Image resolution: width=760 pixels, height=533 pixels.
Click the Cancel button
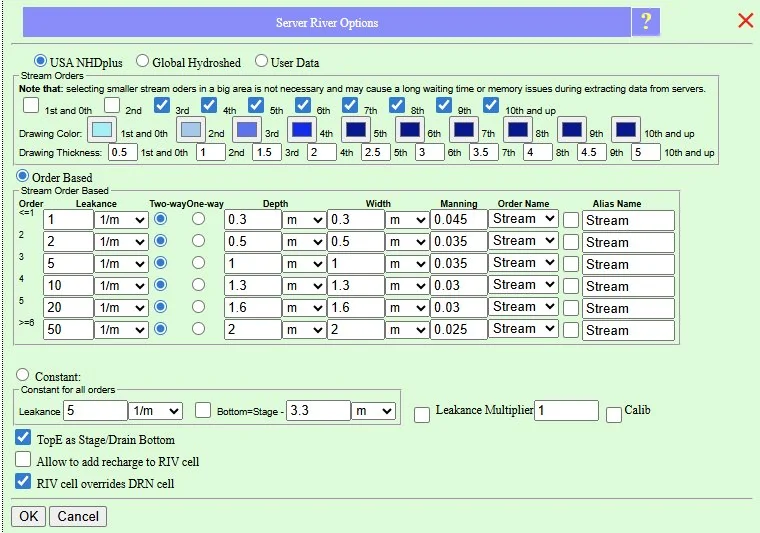pos(78,516)
